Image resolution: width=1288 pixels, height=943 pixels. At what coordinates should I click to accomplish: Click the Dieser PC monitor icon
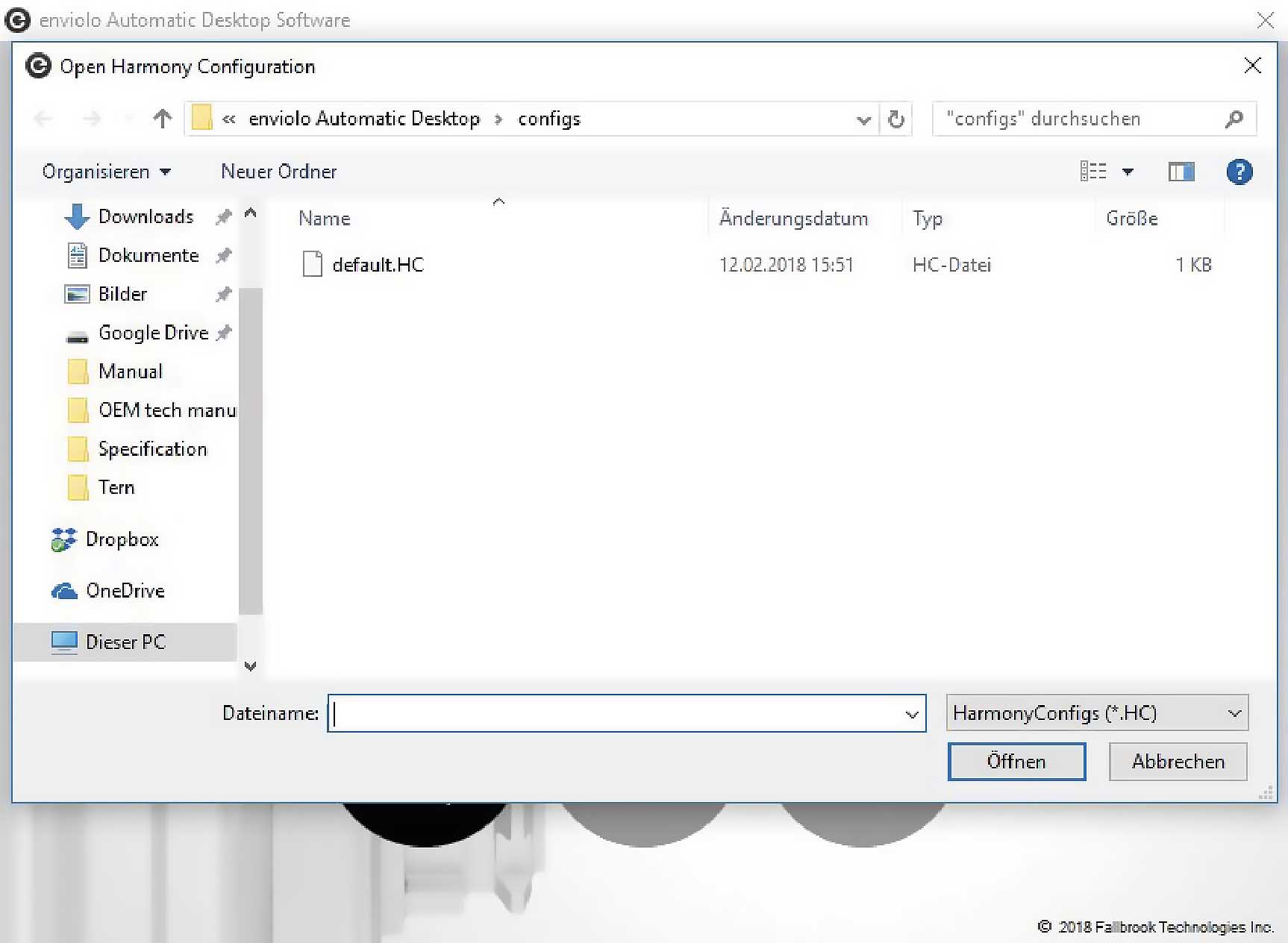(64, 642)
